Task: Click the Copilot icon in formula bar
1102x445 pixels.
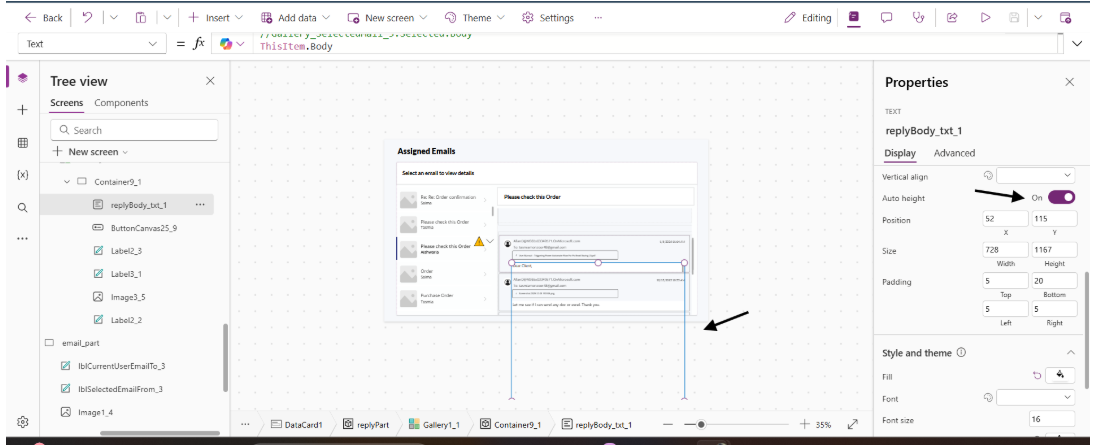Action: pyautogui.click(x=225, y=44)
